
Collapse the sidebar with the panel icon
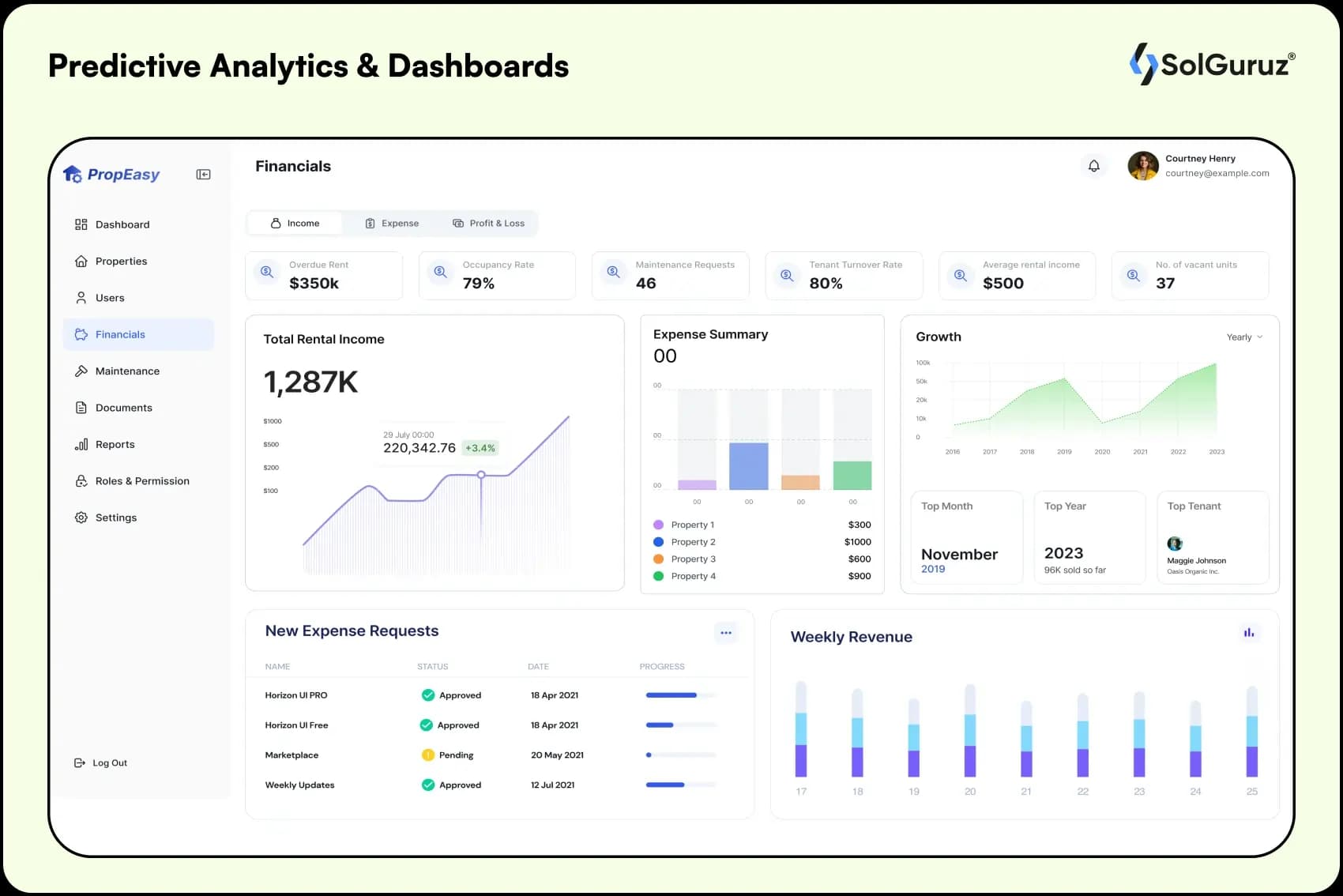click(x=203, y=175)
